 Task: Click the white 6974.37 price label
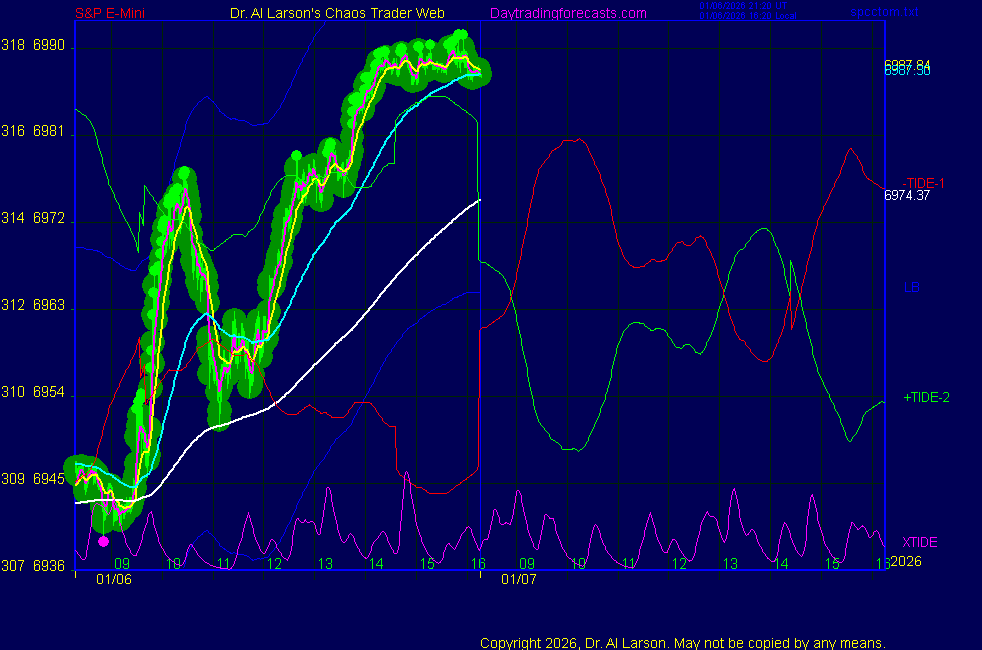click(907, 196)
